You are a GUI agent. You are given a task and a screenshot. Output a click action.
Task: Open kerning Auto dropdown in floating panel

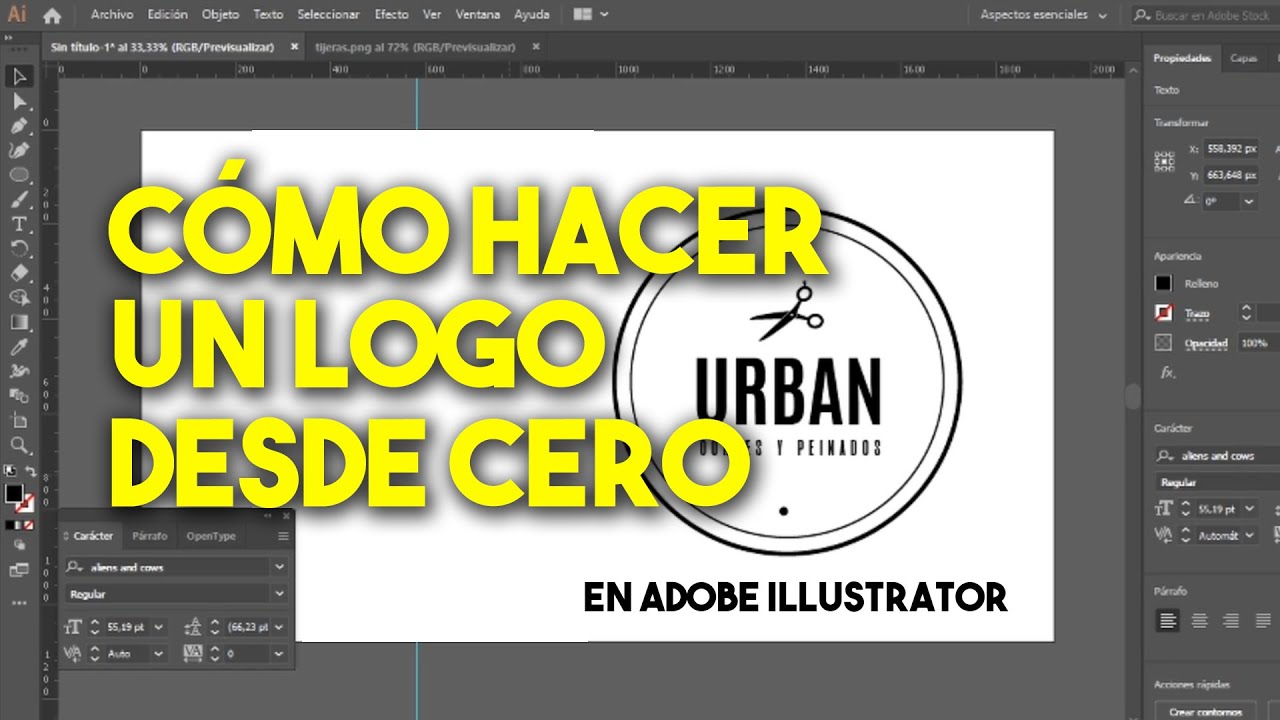click(x=159, y=653)
